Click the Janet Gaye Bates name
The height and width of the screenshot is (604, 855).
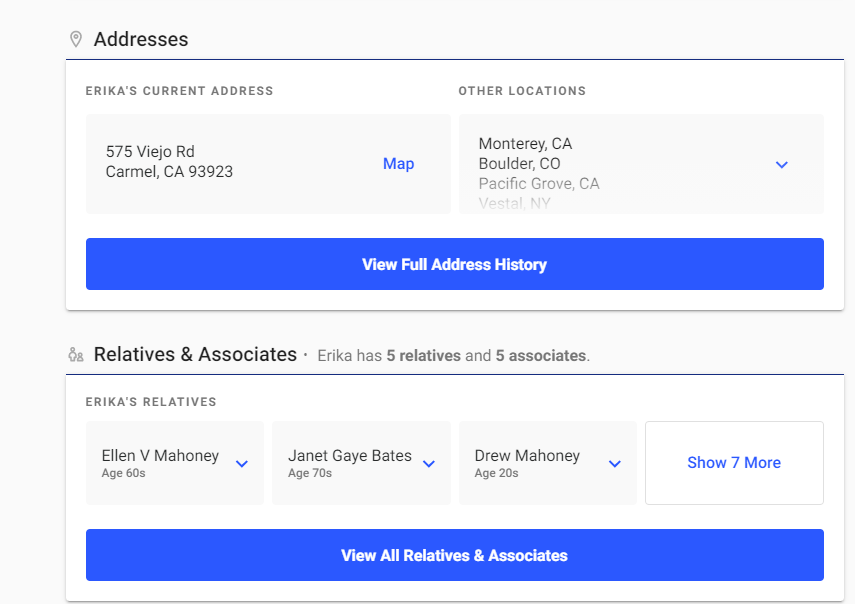click(x=350, y=456)
